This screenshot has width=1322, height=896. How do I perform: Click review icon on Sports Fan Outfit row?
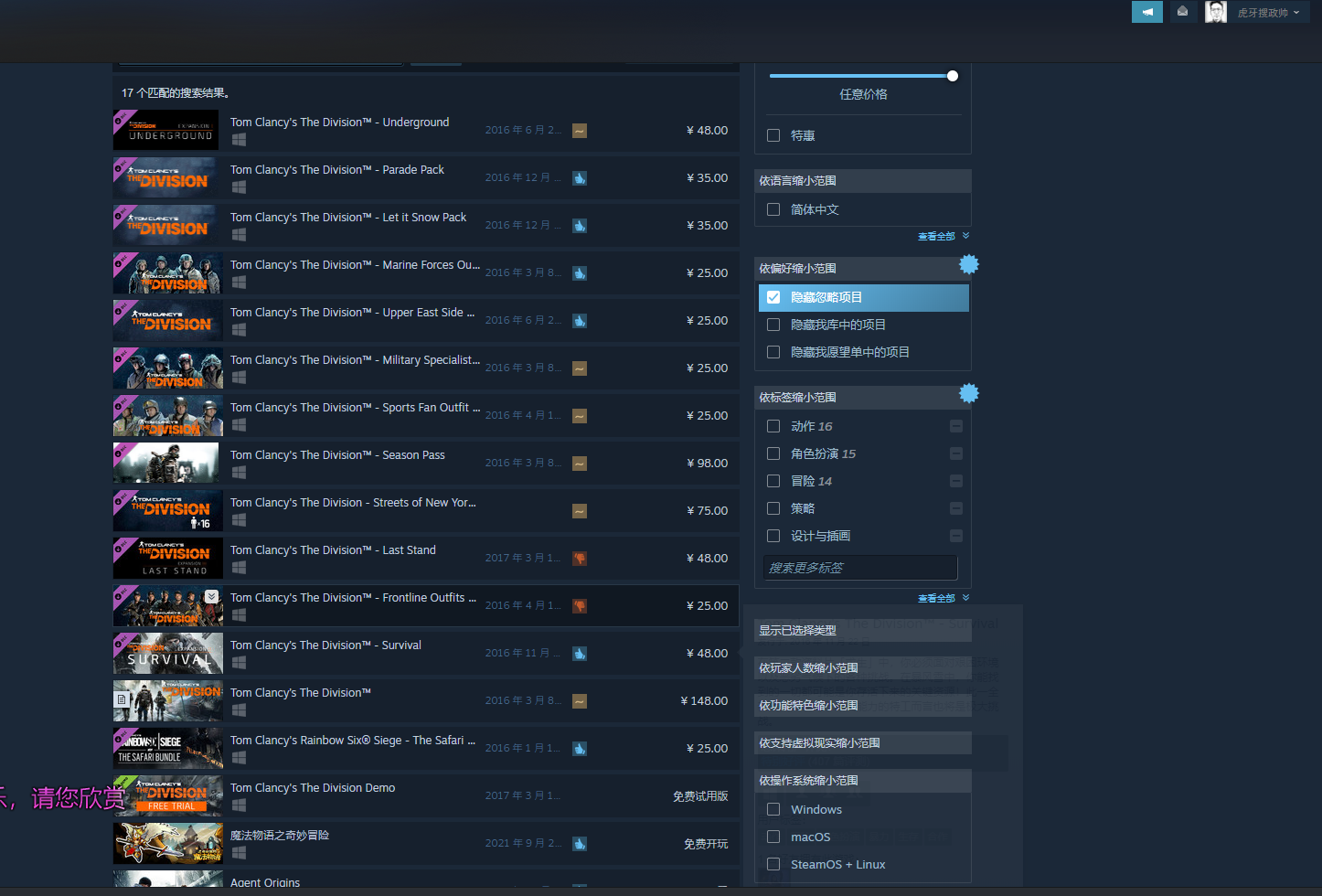point(580,416)
